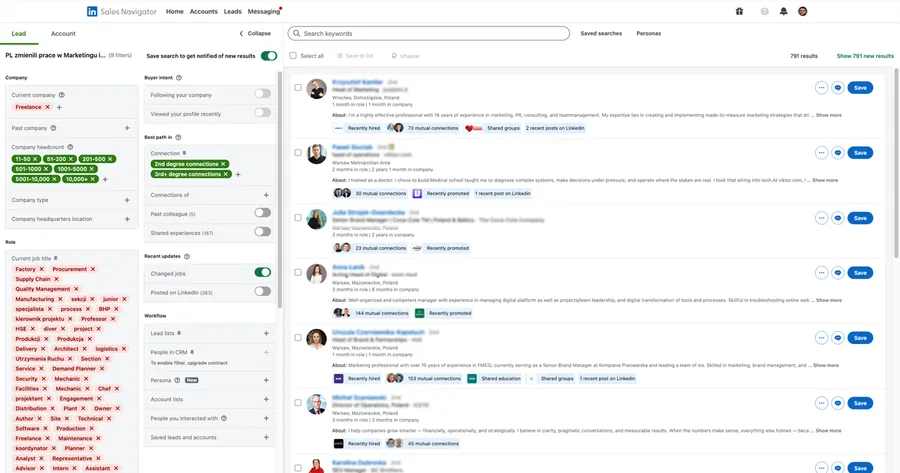Show more of first lead's About
This screenshot has height=473, width=900.
[x=828, y=115]
